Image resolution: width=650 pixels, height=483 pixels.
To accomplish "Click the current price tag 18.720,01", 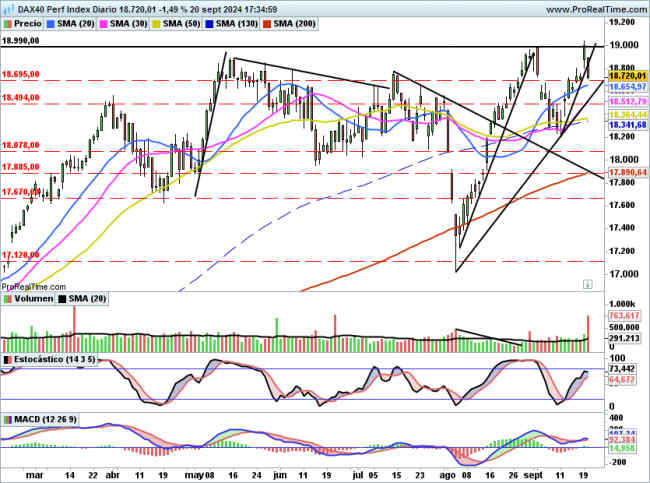I will [x=628, y=75].
